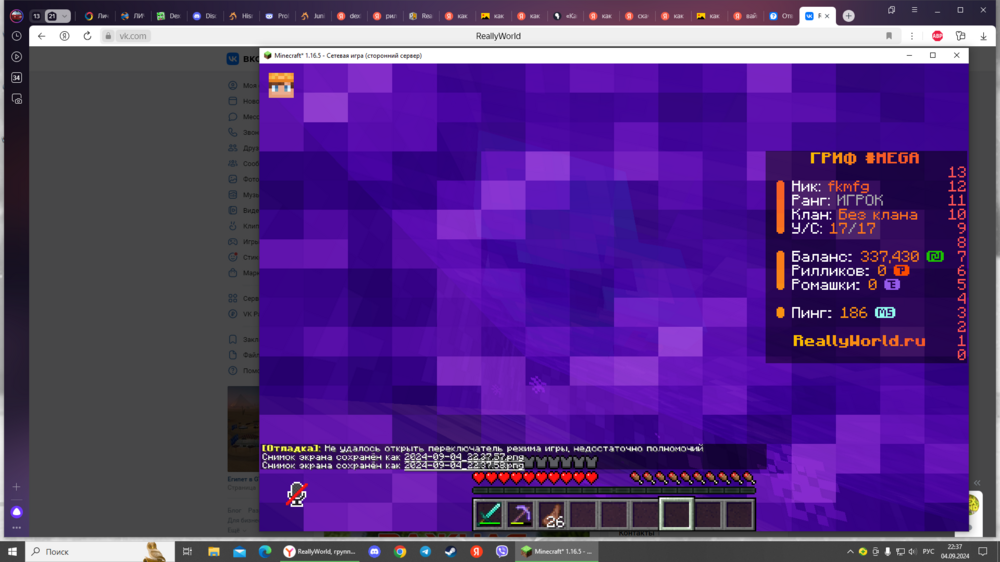Screen dimensions: 1000x562
Task: Click the player head avatar in game
Action: point(281,85)
